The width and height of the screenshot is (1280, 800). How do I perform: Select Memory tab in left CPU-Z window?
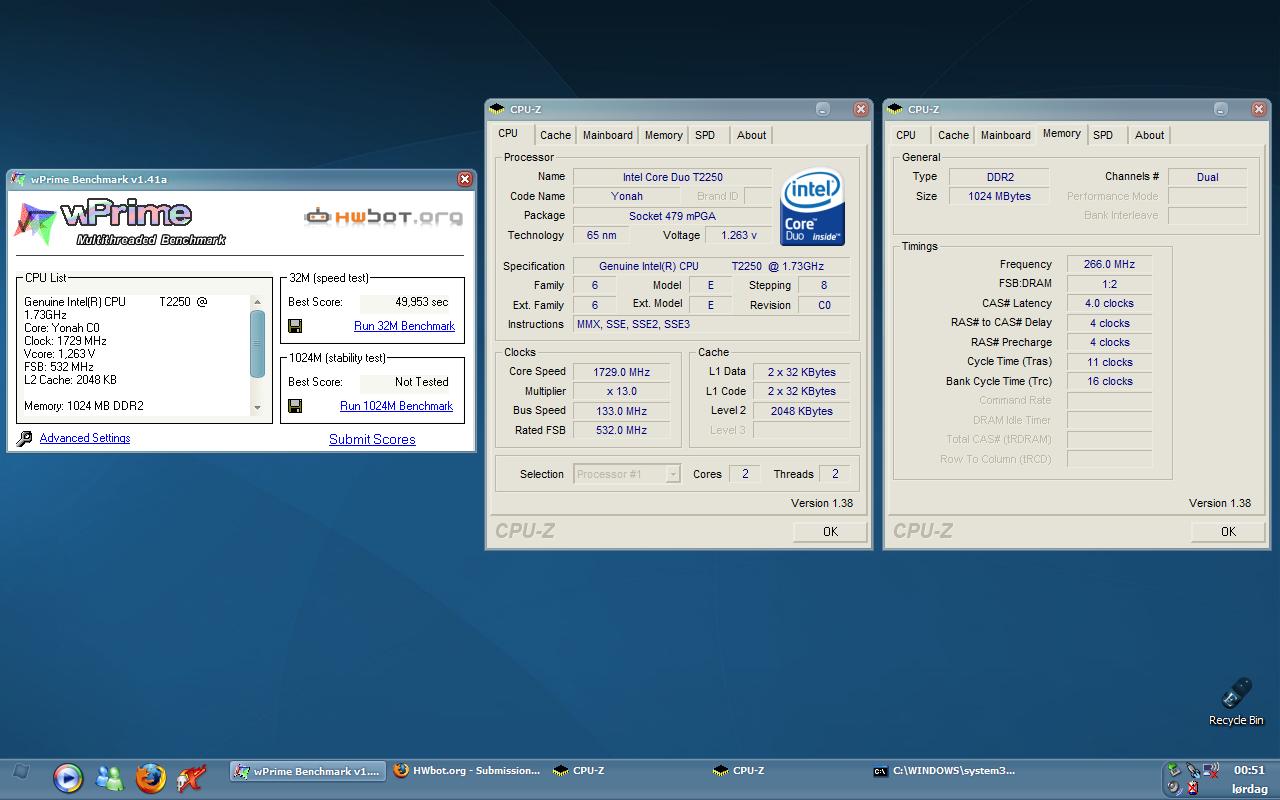coord(663,135)
